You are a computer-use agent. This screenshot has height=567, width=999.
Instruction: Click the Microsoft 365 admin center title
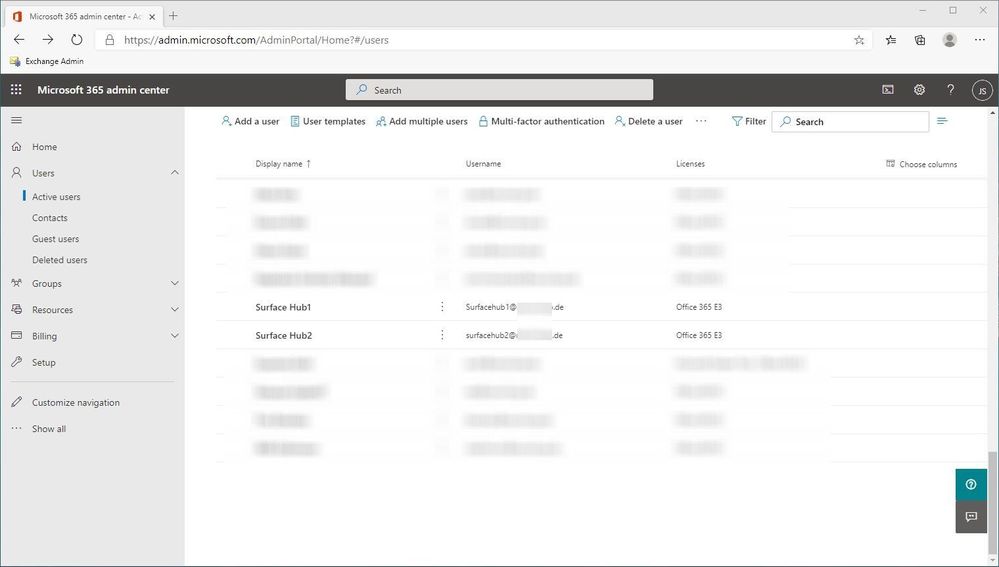point(103,90)
